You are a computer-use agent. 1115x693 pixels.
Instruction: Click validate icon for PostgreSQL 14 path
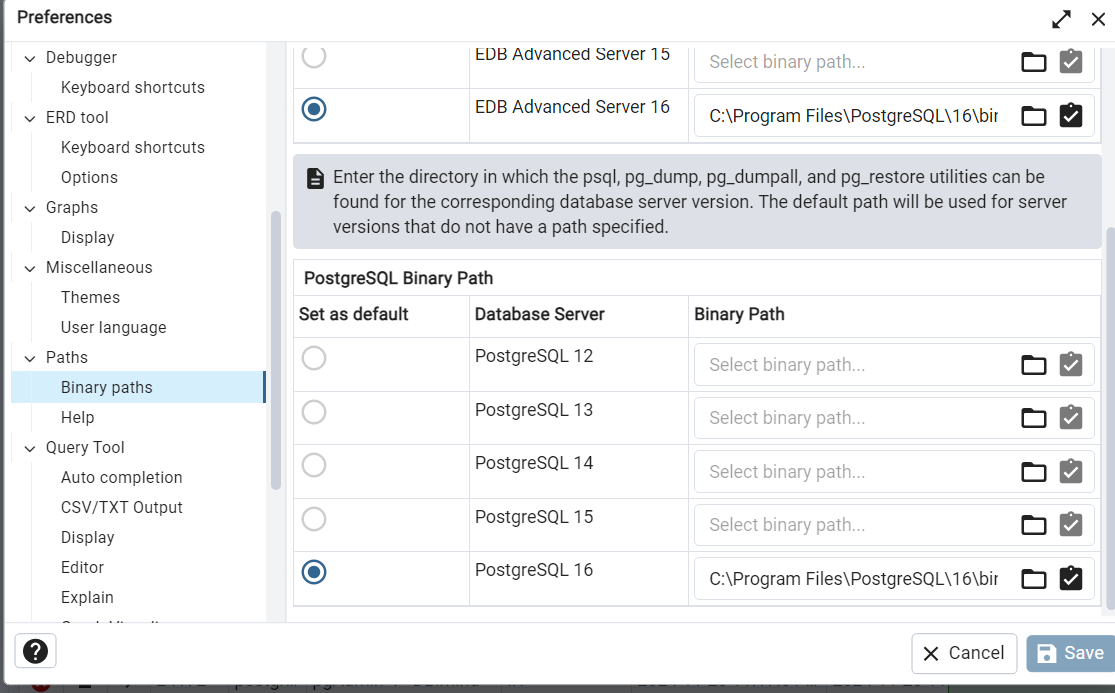[1071, 472]
